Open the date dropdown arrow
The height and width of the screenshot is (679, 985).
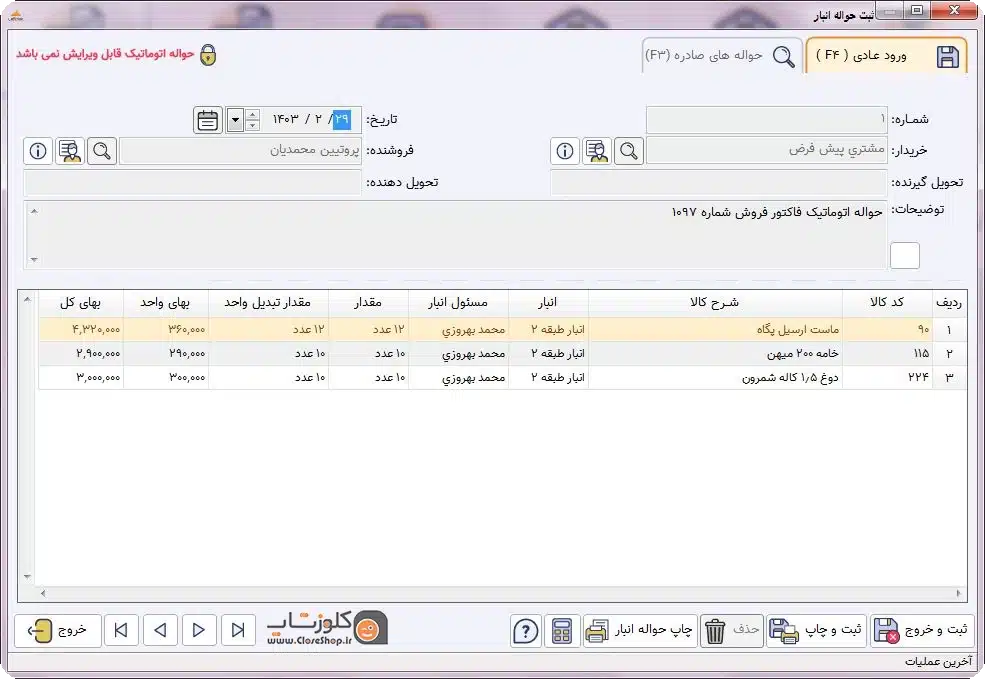click(235, 119)
